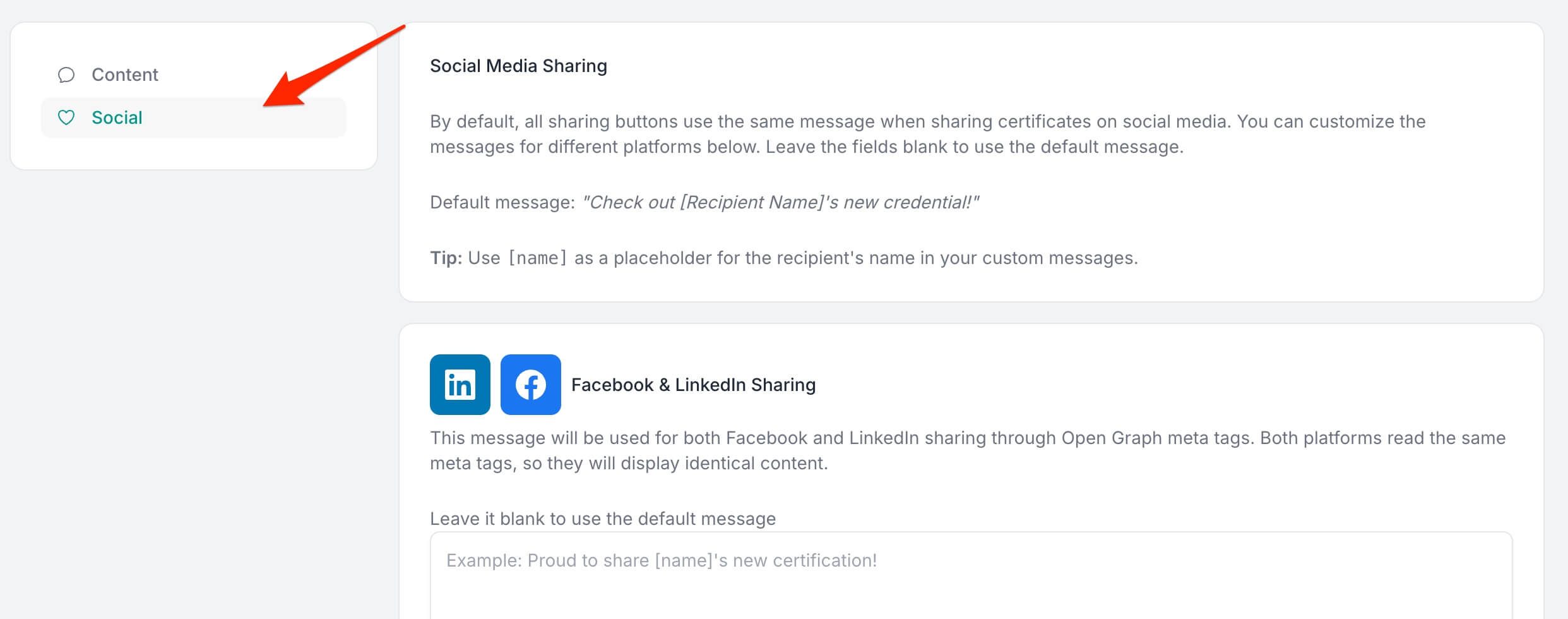The width and height of the screenshot is (1568, 619).
Task: Click the [name] placeholder code text
Action: [x=537, y=258]
